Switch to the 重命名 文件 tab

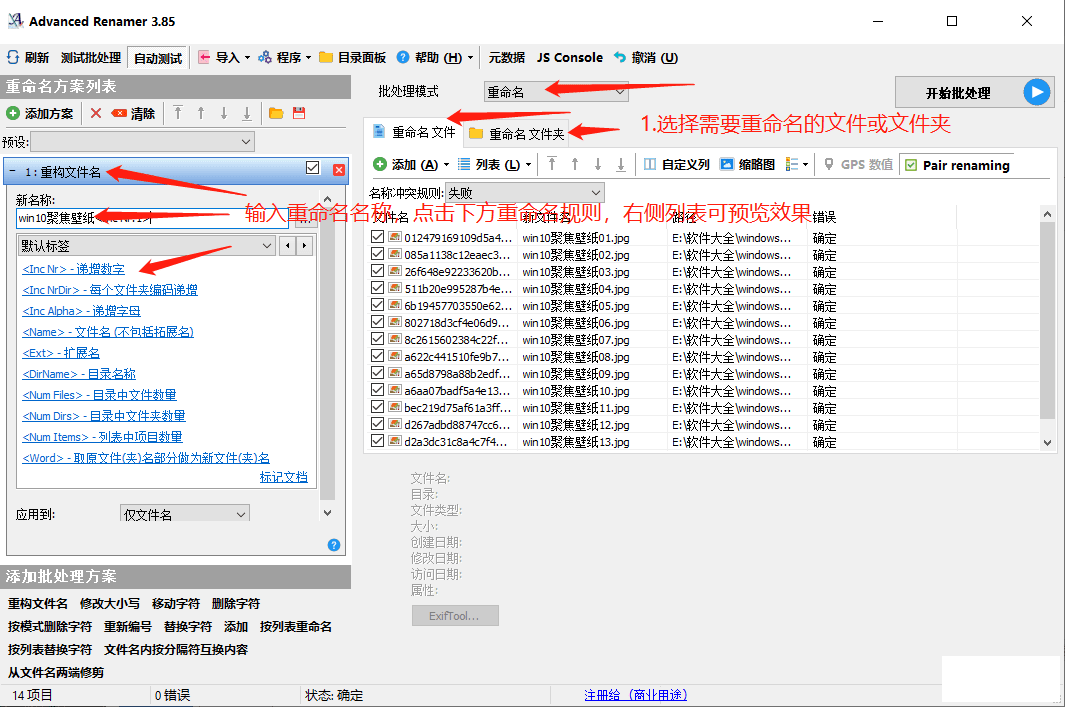point(414,132)
